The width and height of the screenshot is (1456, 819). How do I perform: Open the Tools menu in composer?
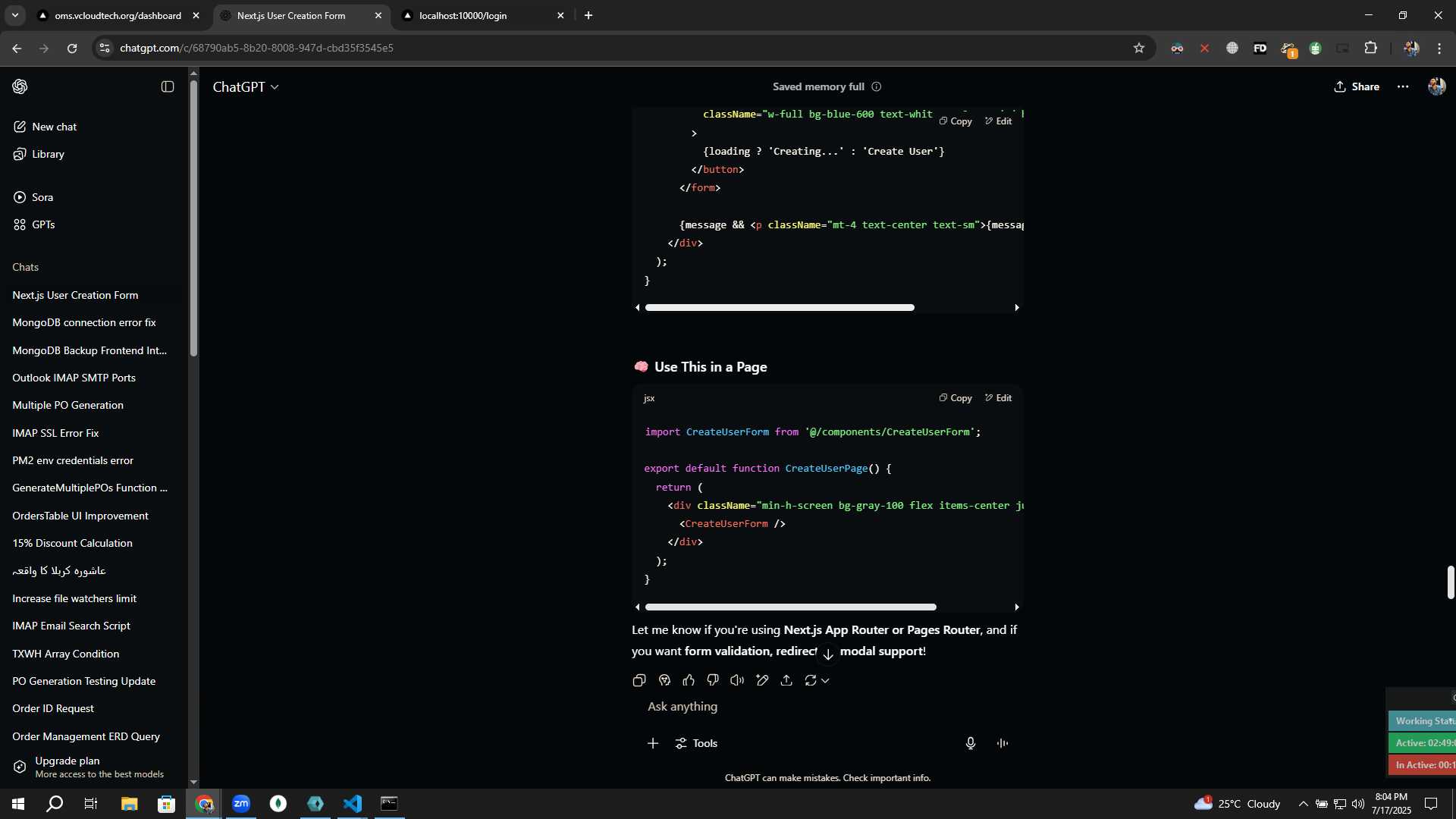(x=696, y=743)
